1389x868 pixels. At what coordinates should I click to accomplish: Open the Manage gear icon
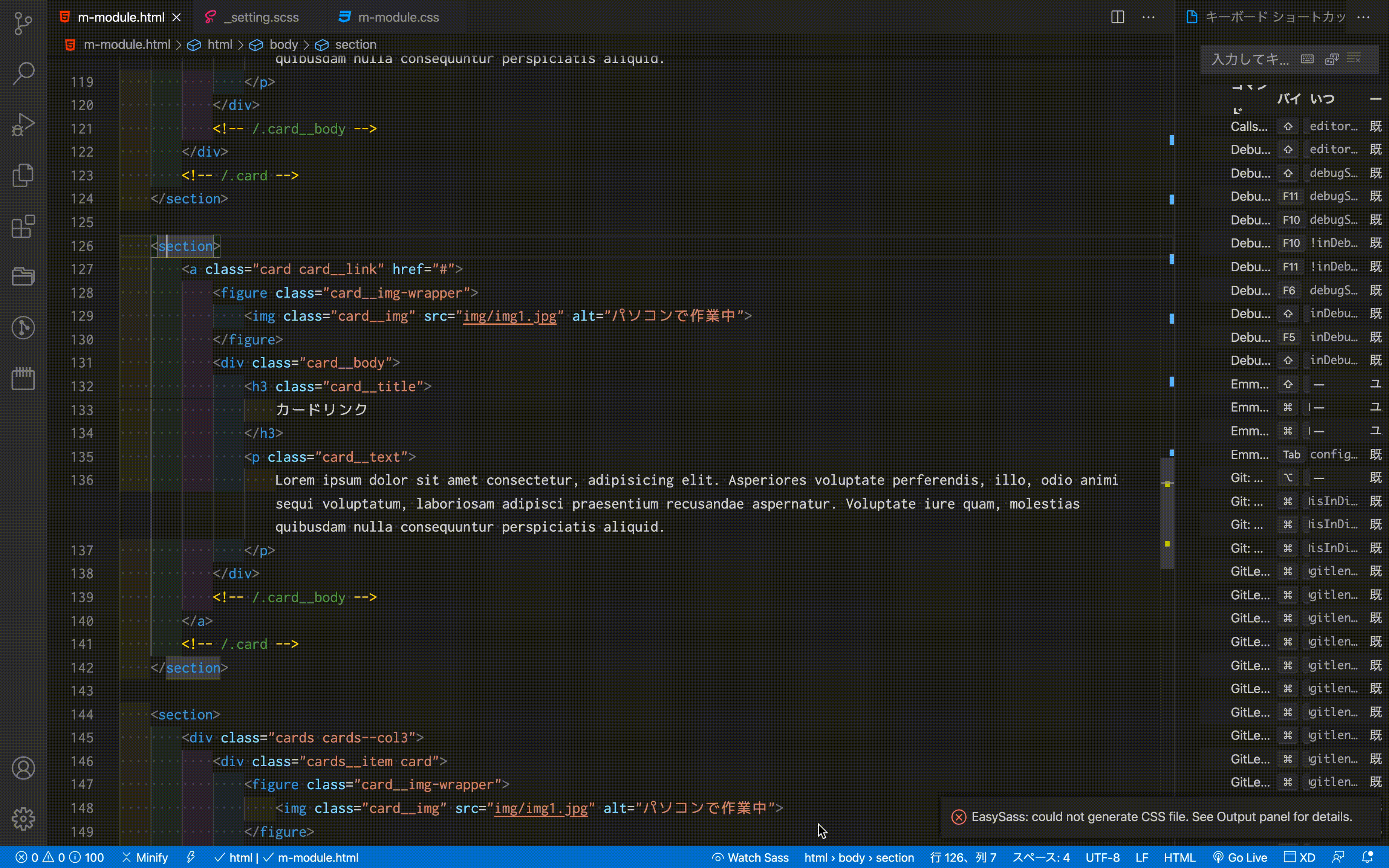point(23,819)
